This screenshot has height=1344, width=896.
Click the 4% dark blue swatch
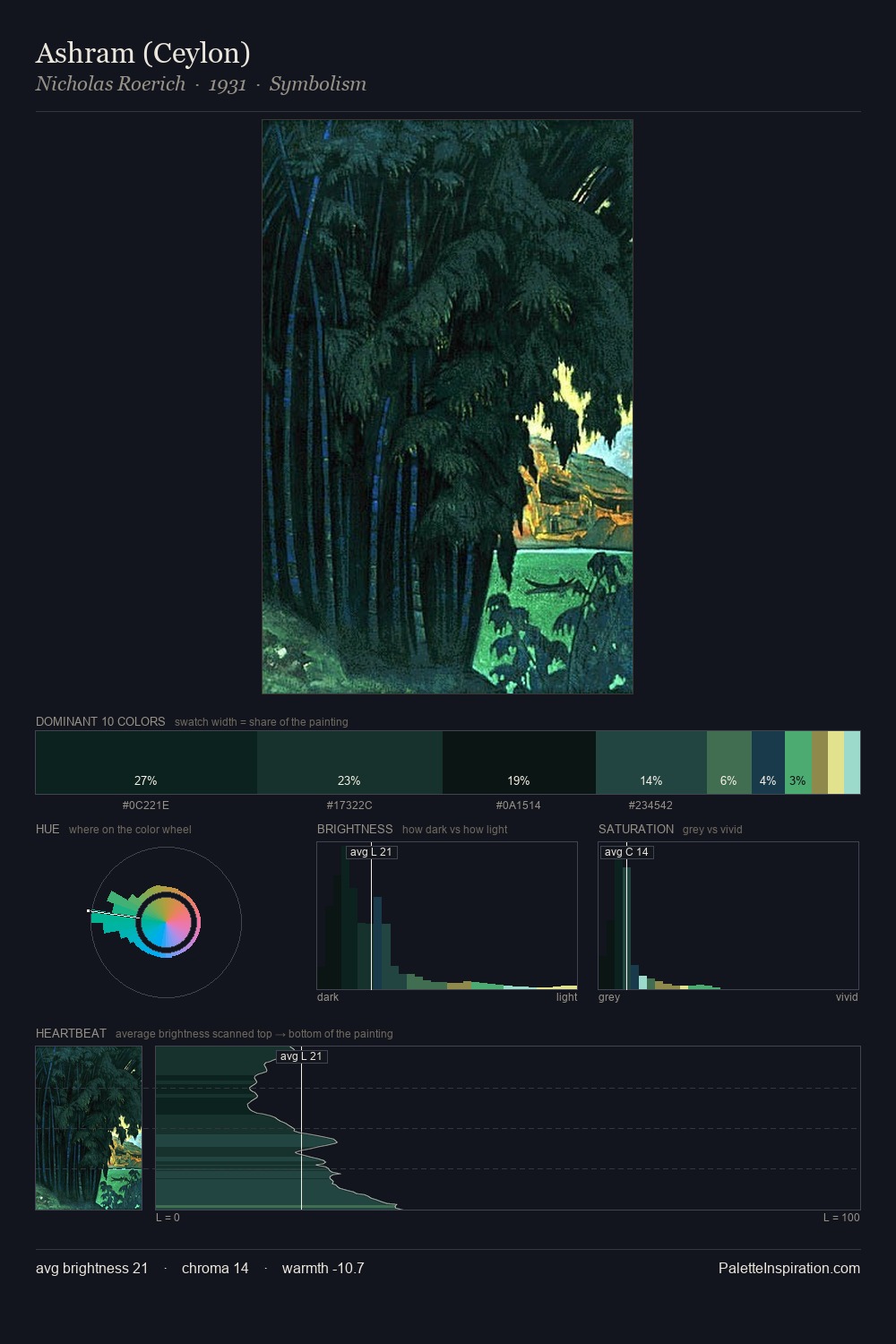click(x=768, y=762)
